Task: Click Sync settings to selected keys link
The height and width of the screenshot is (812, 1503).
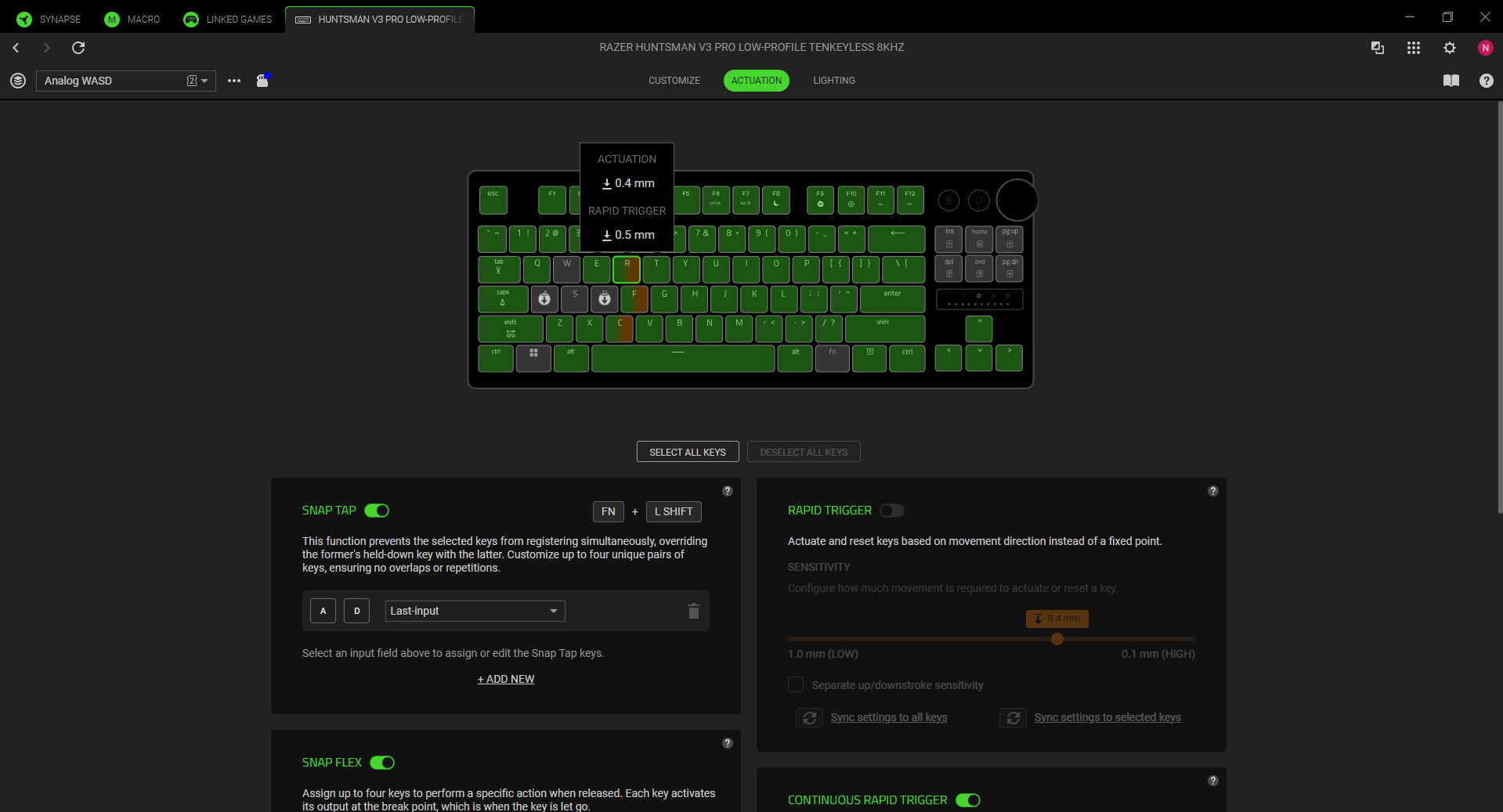Action: pos(1107,717)
